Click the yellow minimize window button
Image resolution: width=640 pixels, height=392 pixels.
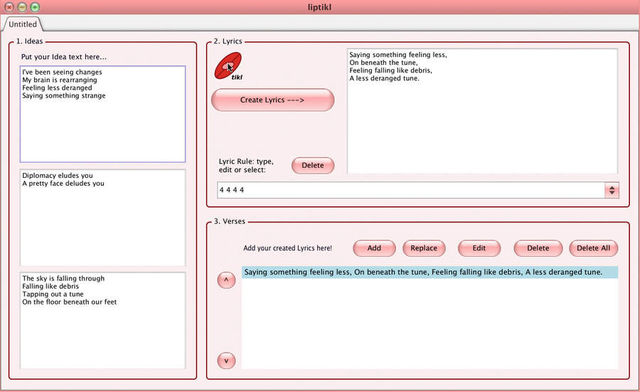pos(22,7)
